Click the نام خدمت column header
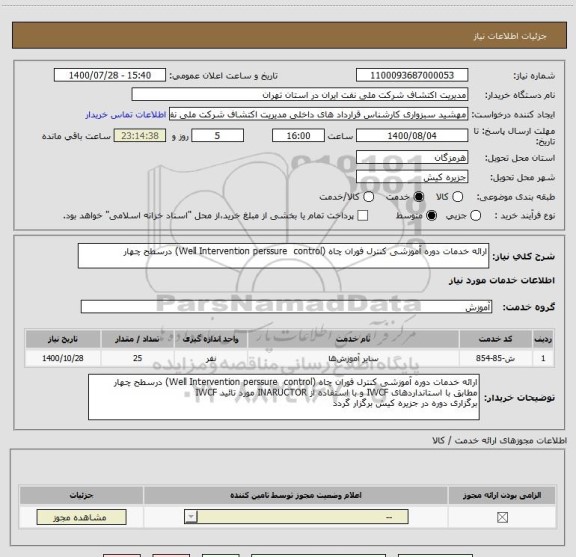Image resolution: width=576 pixels, height=557 pixels. pos(353,339)
